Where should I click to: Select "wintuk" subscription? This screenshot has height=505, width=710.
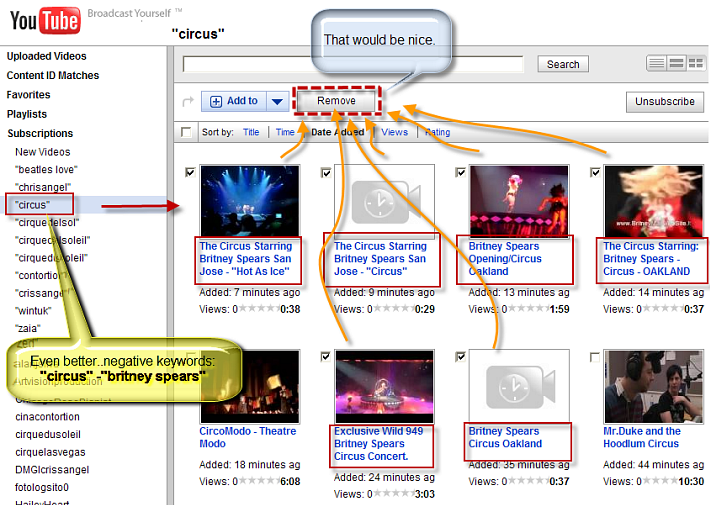33,311
